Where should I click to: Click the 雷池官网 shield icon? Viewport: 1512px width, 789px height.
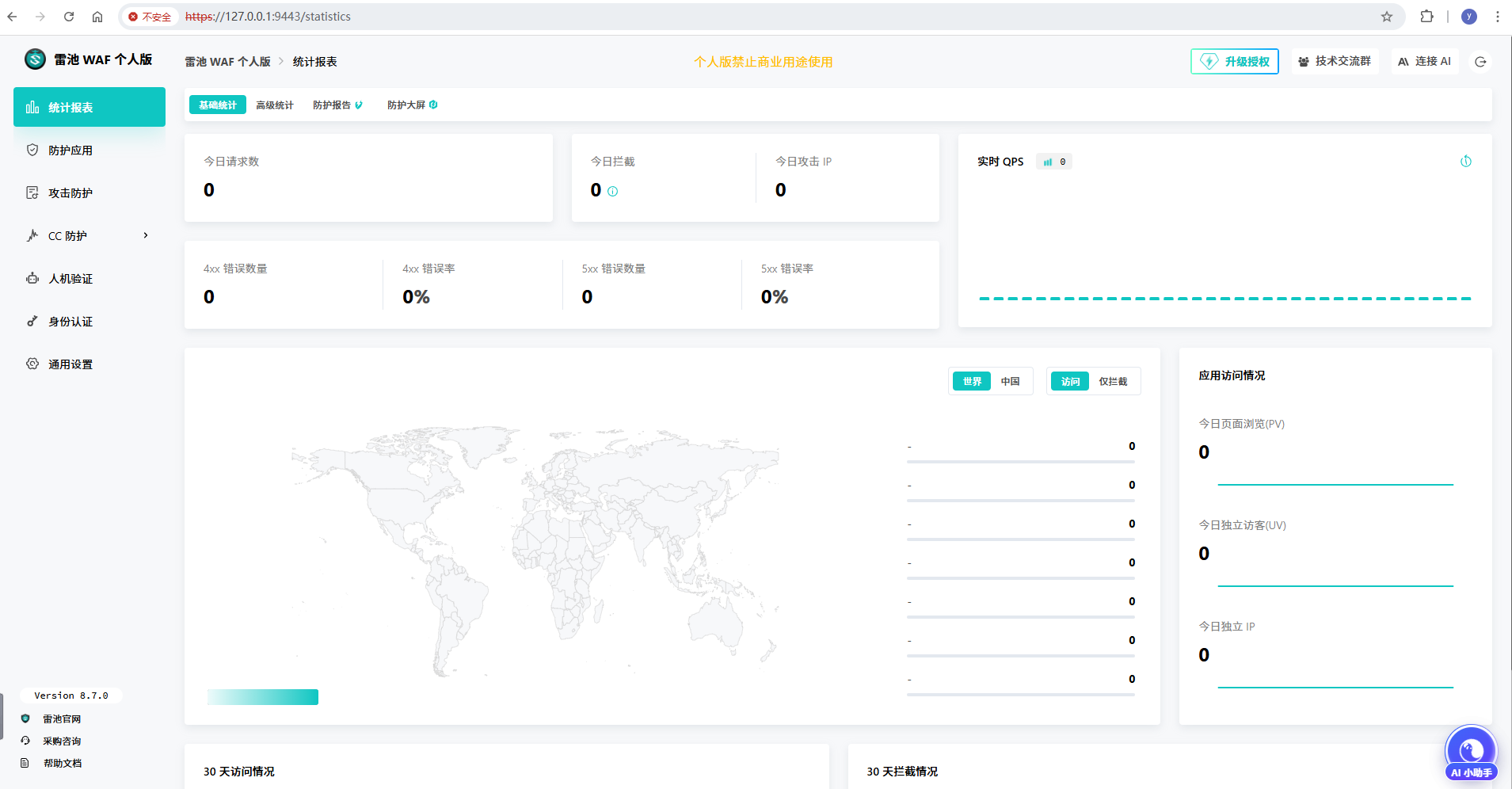(25, 718)
